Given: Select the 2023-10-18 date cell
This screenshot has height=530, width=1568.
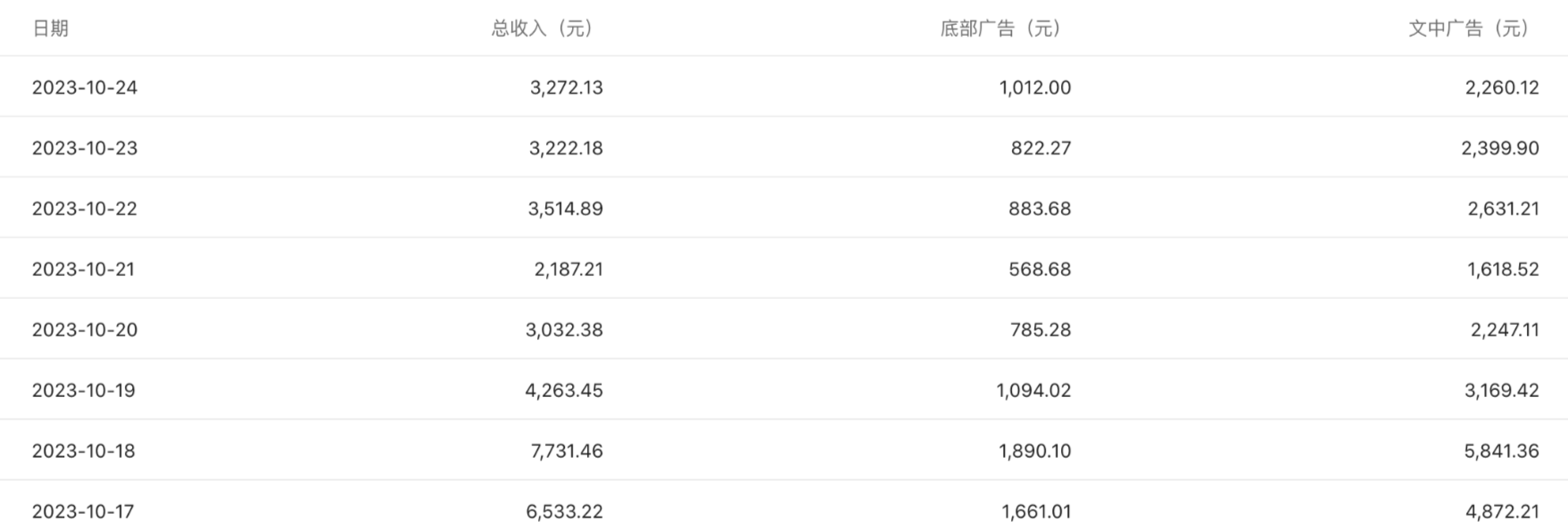Looking at the screenshot, I should 84,451.
